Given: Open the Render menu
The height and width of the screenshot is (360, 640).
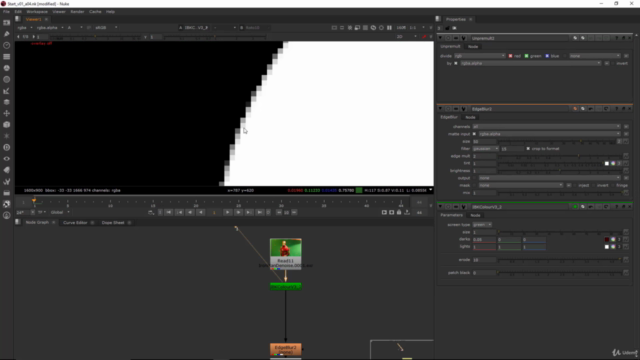Looking at the screenshot, I should (77, 11).
